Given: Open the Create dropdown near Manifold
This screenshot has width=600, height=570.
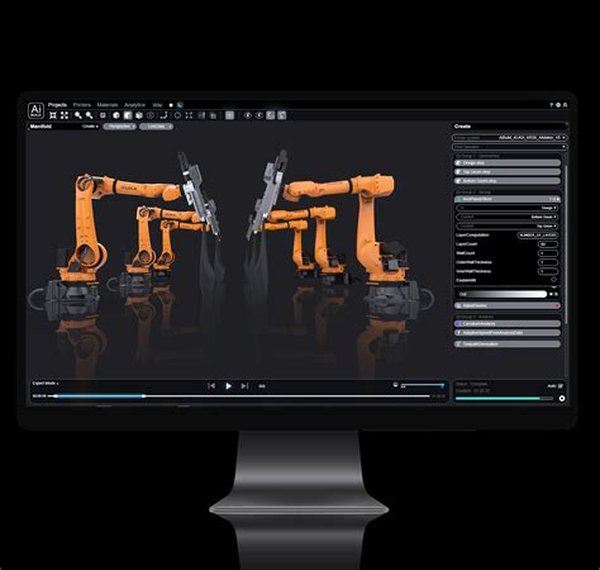Looking at the screenshot, I should 90,127.
